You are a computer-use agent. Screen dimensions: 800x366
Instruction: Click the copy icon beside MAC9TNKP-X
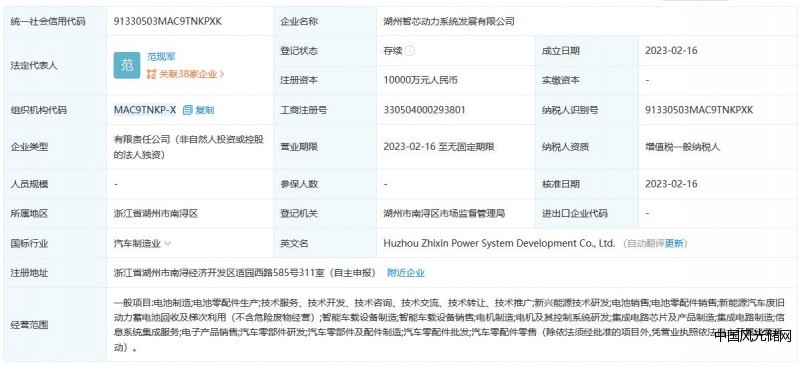pos(187,110)
